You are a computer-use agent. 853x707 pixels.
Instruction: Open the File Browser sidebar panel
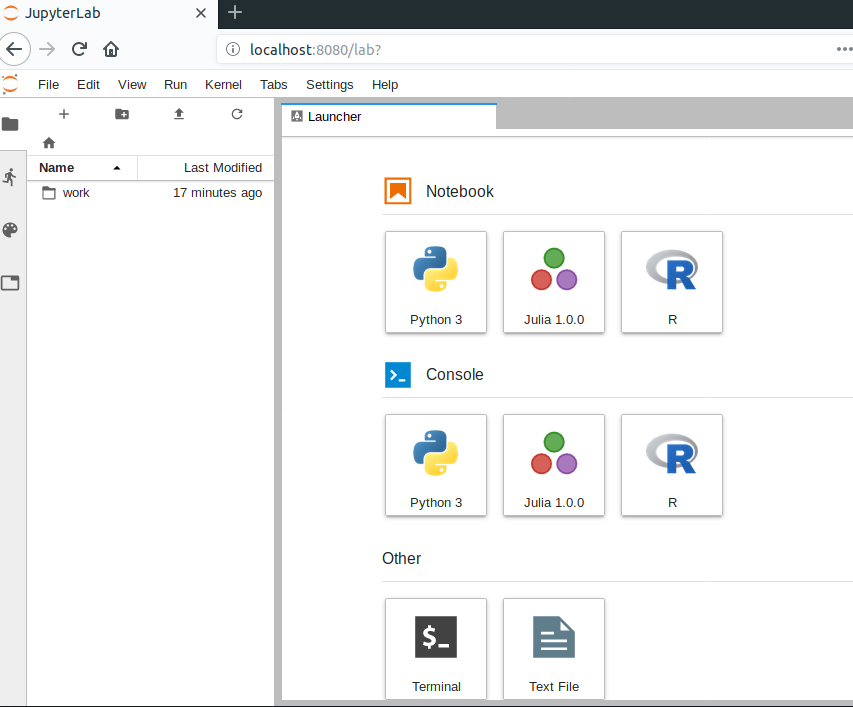[10, 124]
